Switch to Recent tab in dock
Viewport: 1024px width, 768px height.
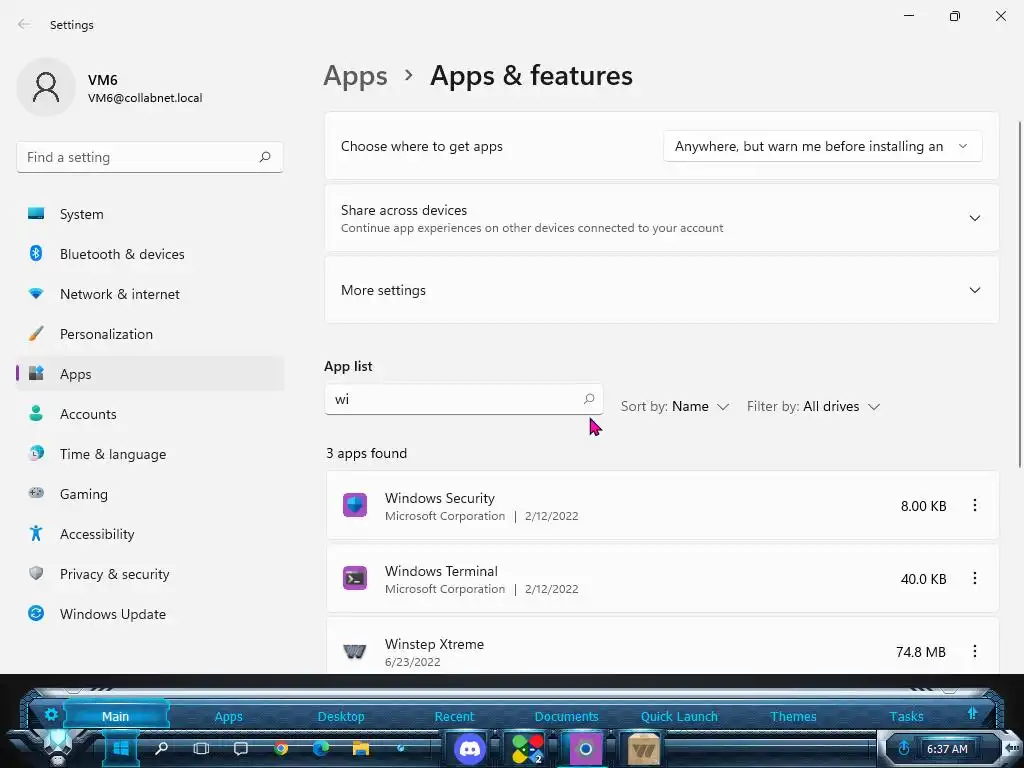tap(455, 716)
